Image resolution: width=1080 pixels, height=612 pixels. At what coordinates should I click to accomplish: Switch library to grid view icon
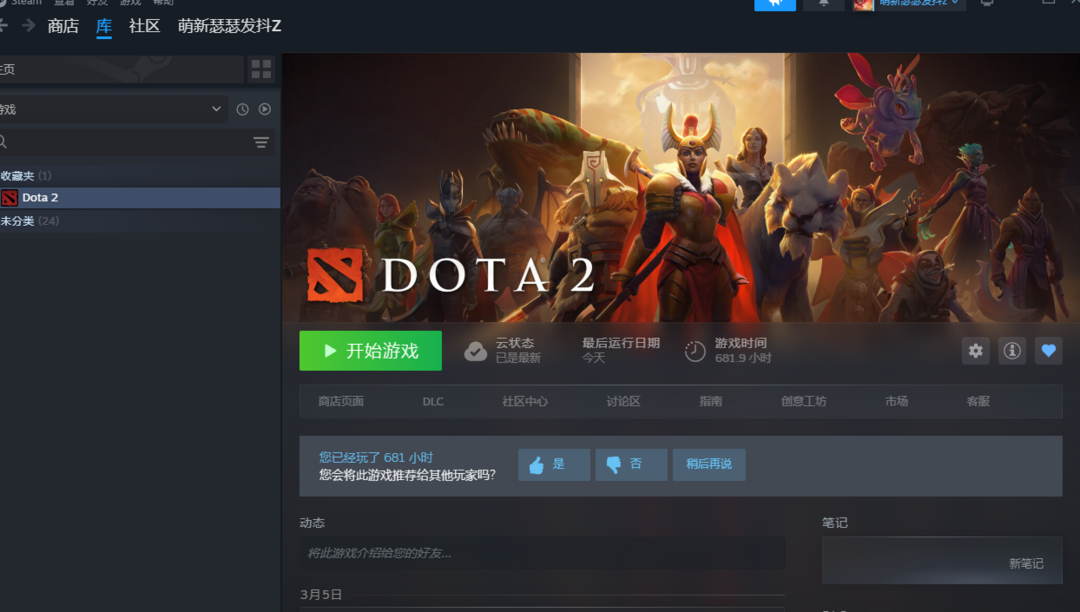point(261,69)
